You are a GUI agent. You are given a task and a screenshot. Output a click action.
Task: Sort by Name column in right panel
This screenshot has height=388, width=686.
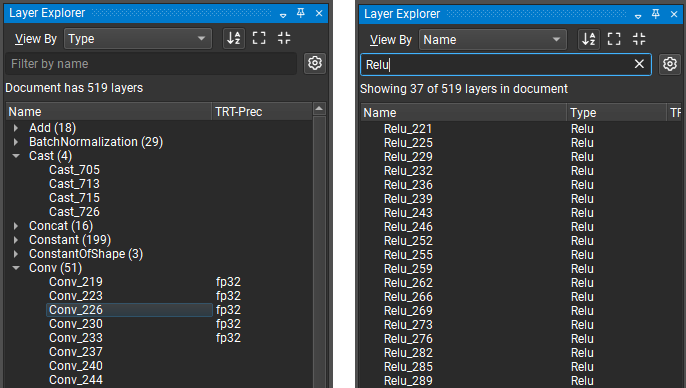464,112
